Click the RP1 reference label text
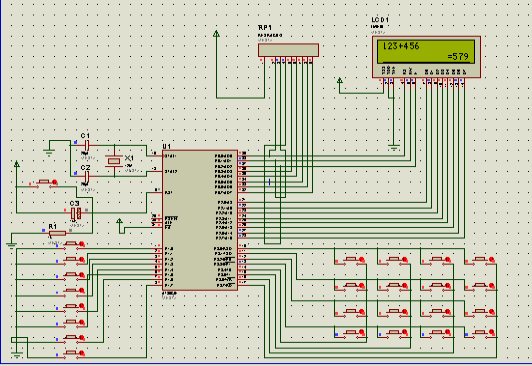The width and height of the screenshot is (532, 366). click(265, 27)
